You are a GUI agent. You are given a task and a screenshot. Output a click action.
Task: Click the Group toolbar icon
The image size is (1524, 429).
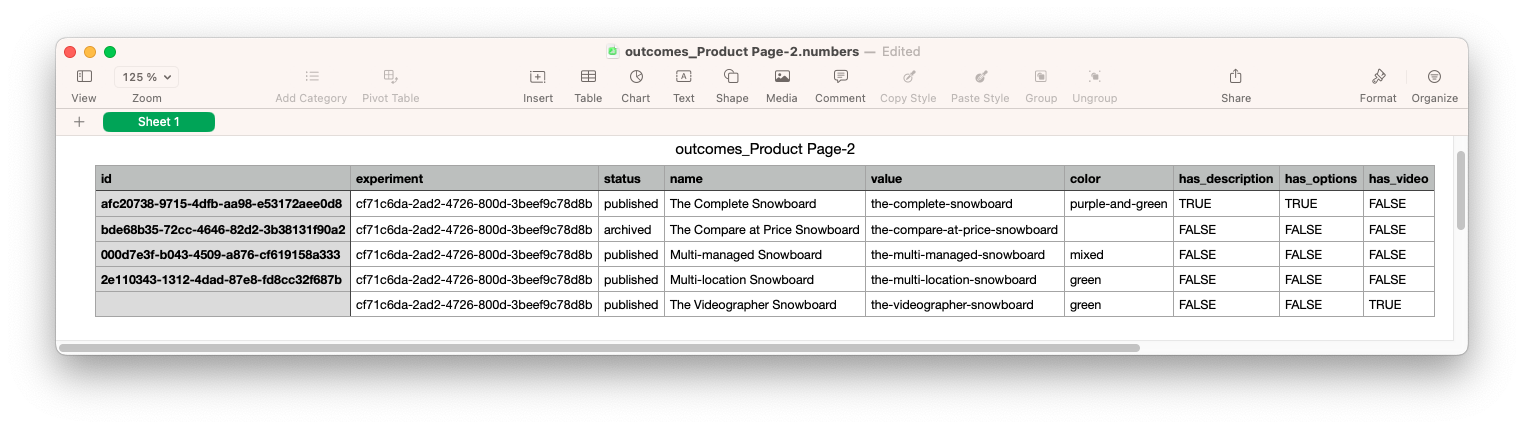pos(1041,77)
